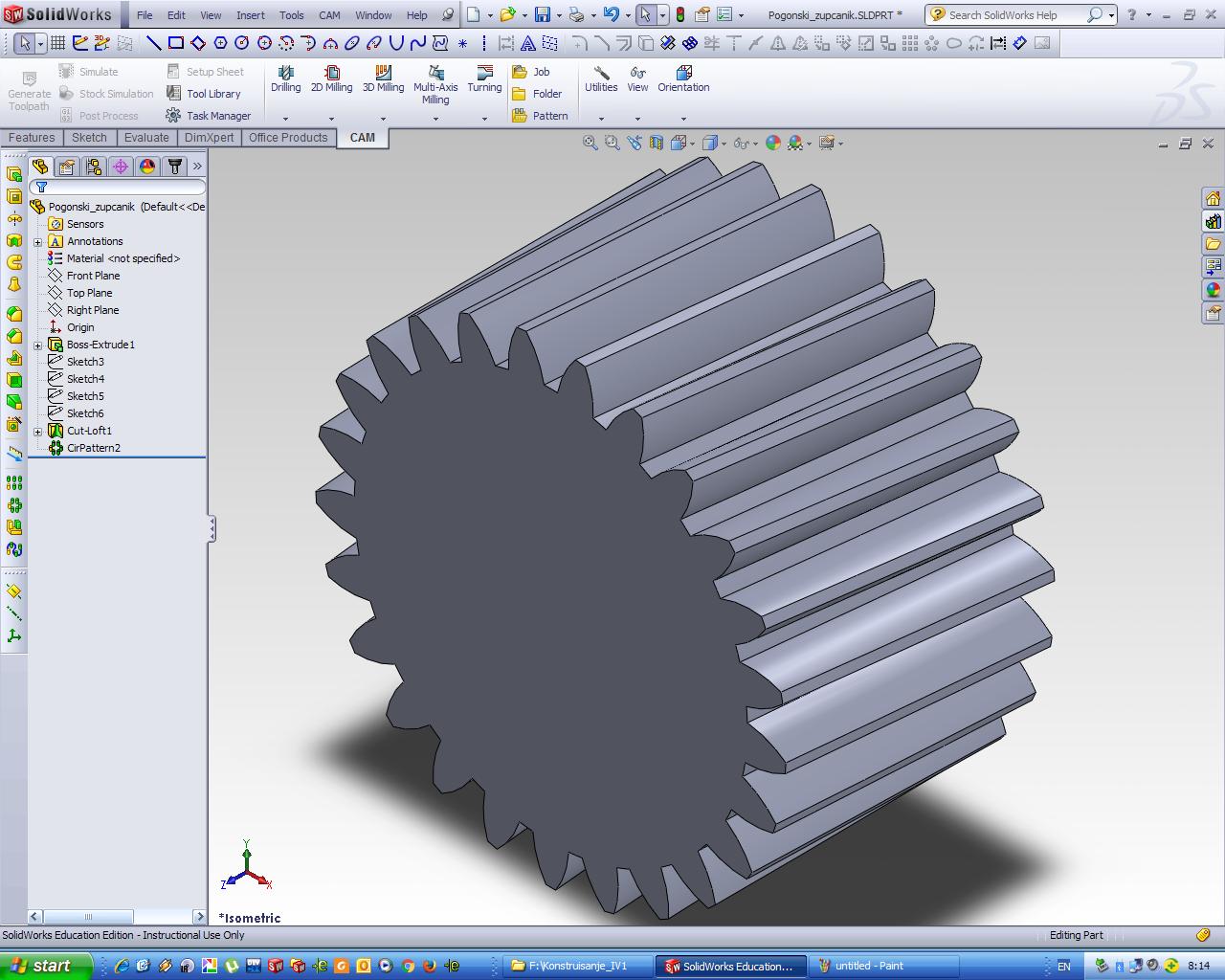Switch to the DimXpert tab
1225x980 pixels.
point(209,138)
